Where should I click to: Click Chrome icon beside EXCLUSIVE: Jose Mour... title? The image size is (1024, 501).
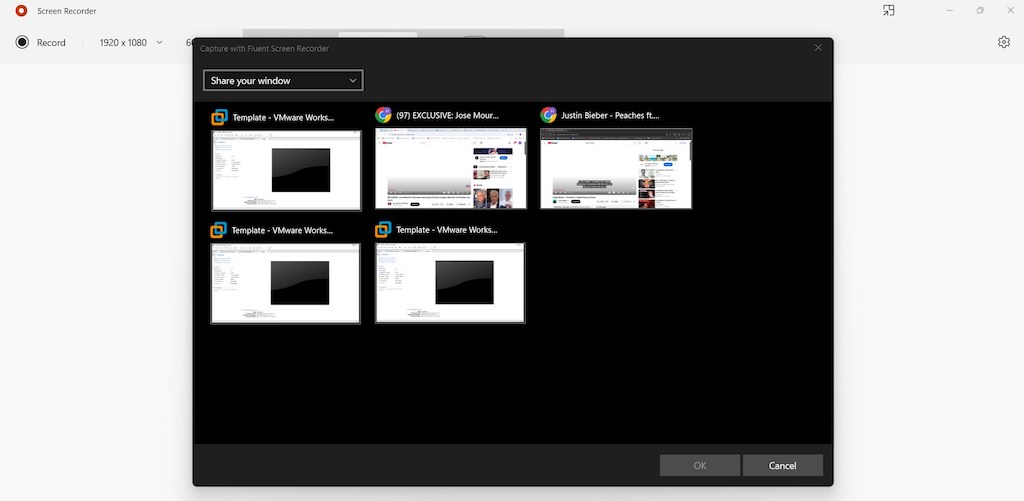click(x=383, y=115)
